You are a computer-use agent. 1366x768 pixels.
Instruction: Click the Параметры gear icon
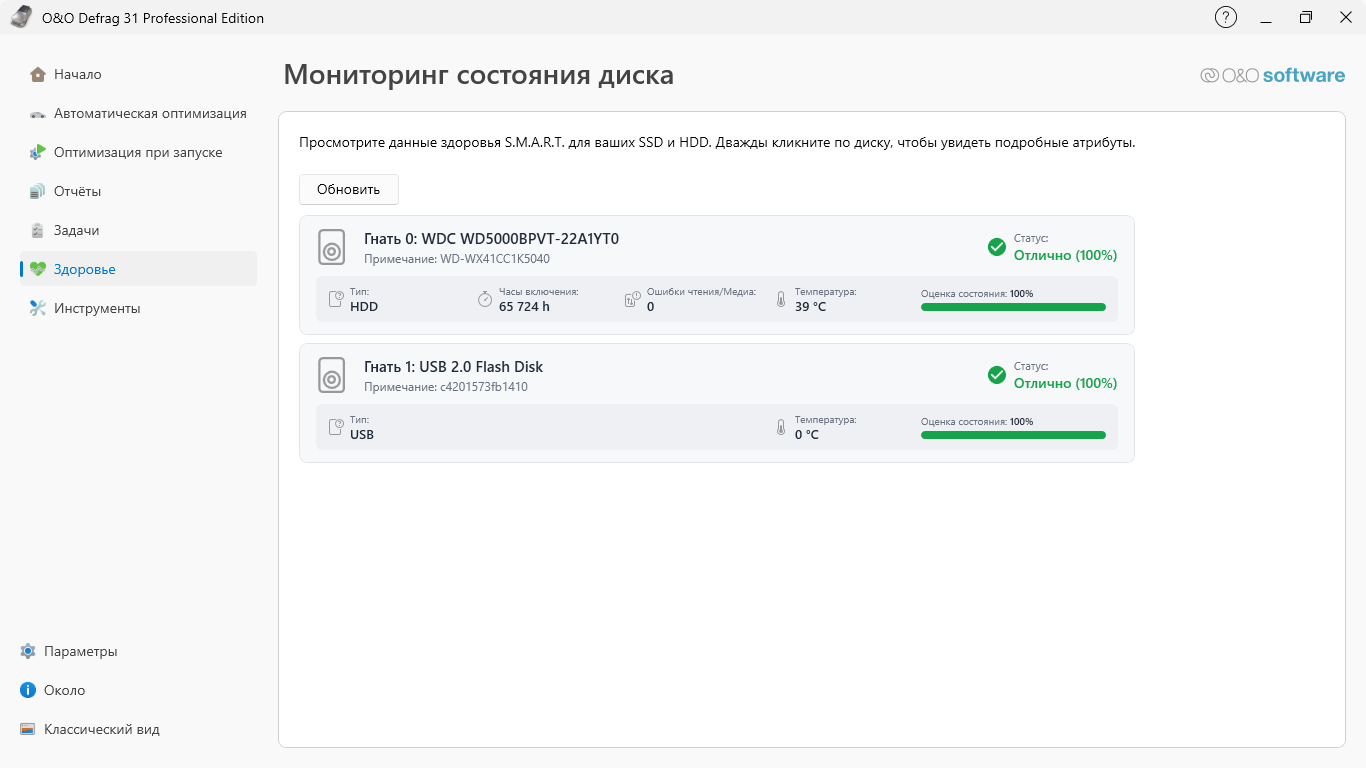click(x=28, y=651)
